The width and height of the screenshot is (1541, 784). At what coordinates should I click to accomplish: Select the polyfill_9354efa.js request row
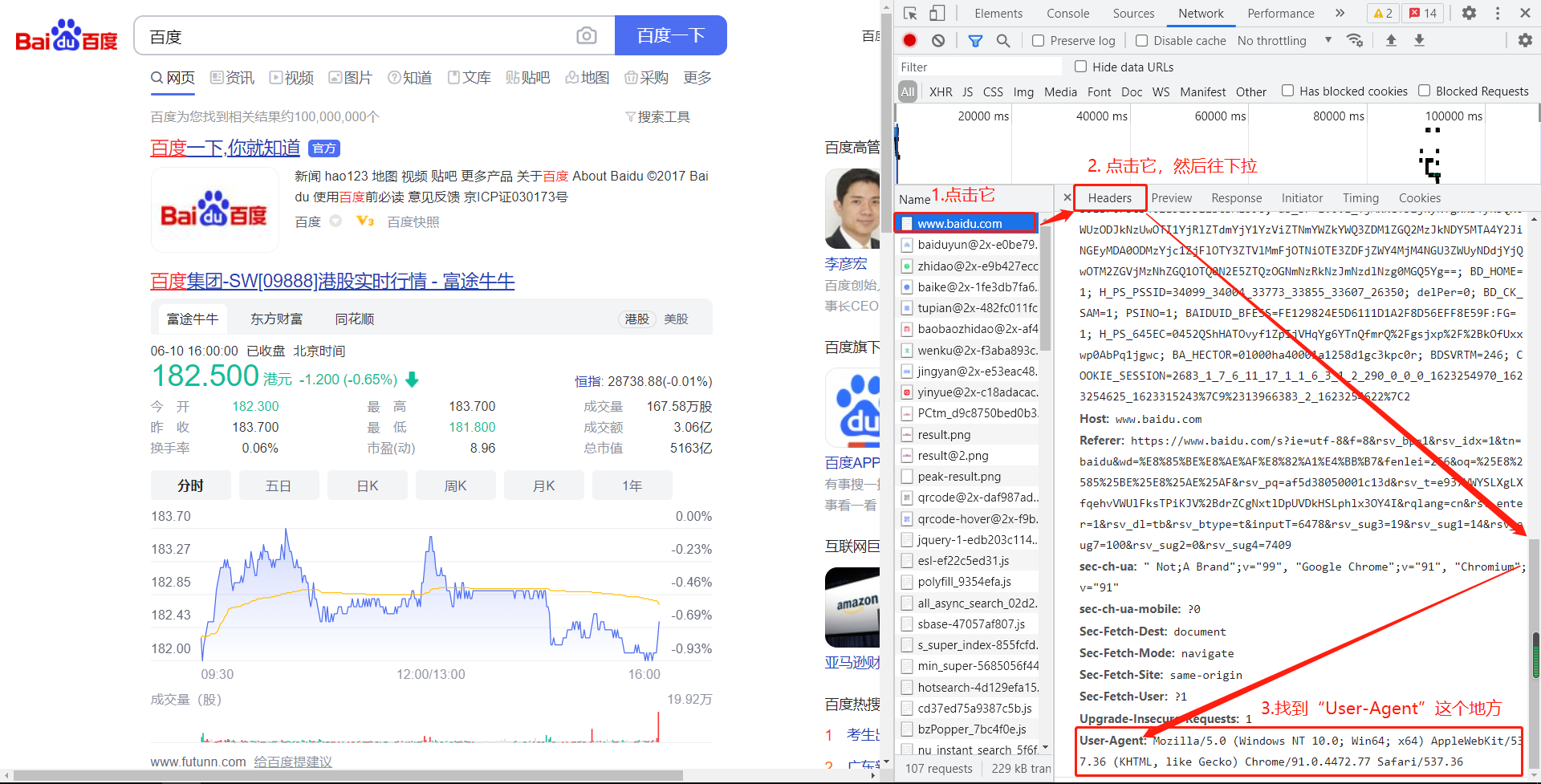coord(968,582)
